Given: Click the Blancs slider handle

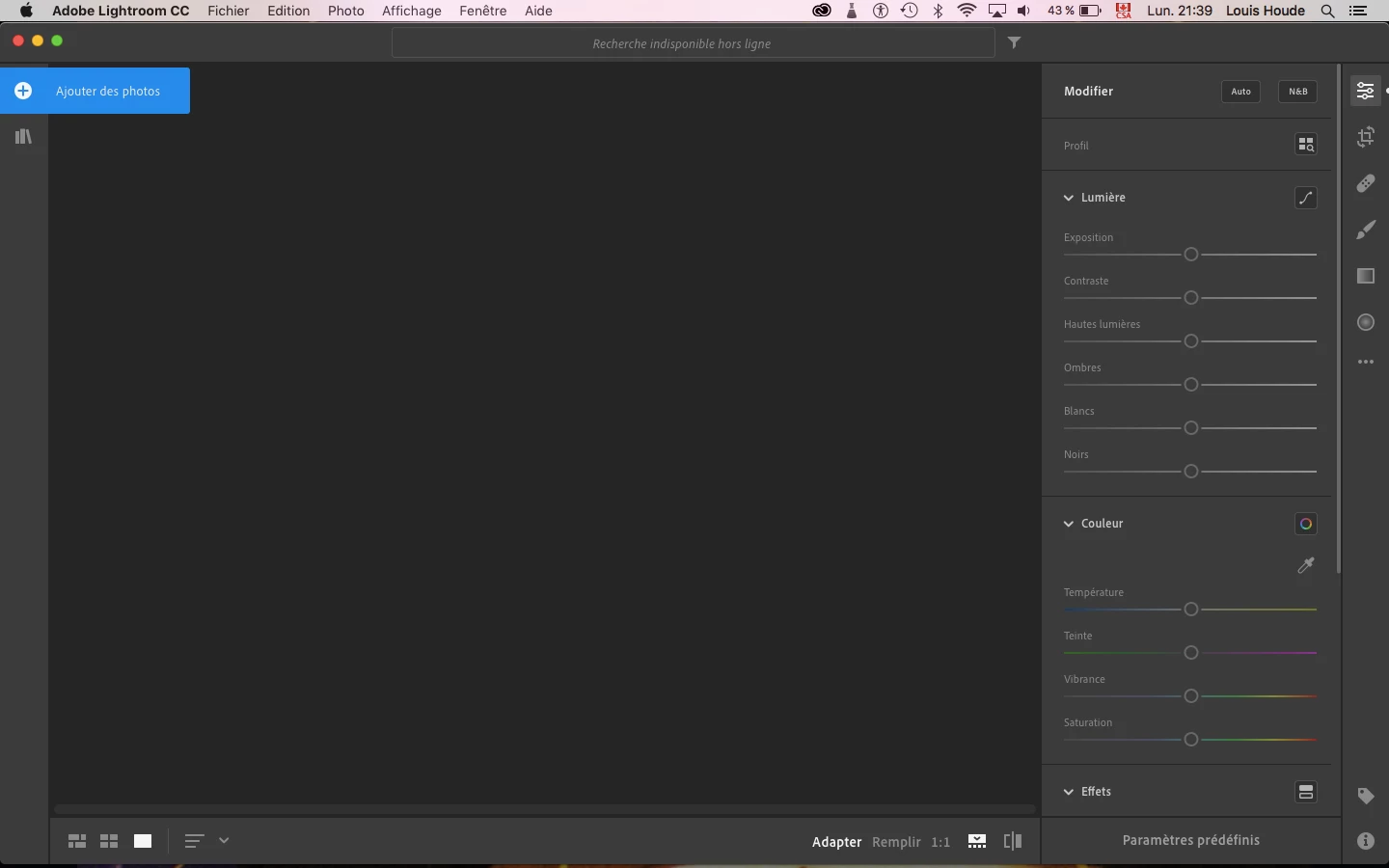Looking at the screenshot, I should (1191, 428).
